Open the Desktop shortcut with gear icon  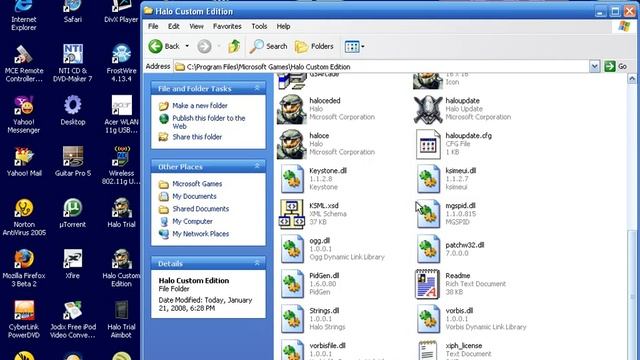(72, 110)
